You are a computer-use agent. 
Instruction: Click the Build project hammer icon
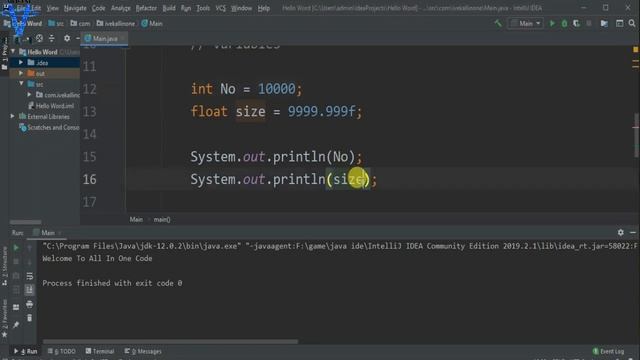[x=498, y=24]
